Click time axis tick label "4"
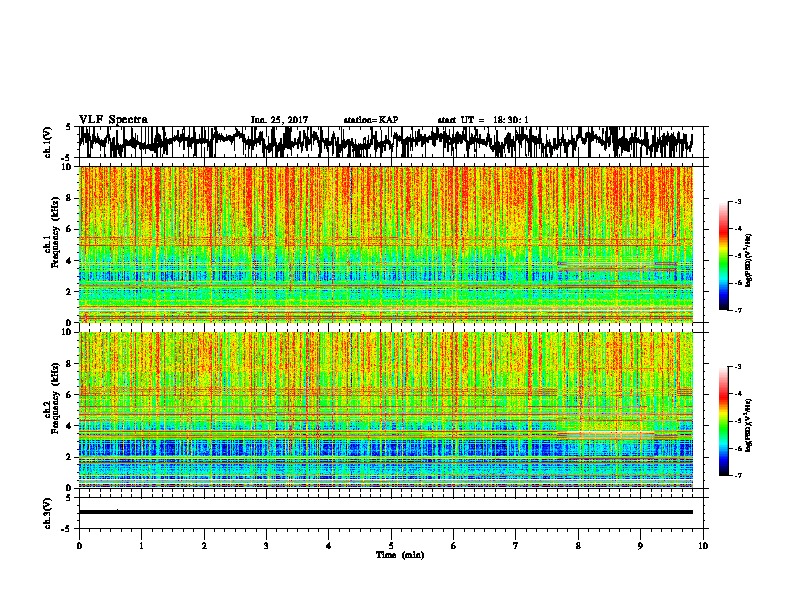The image size is (792, 612). click(x=329, y=546)
